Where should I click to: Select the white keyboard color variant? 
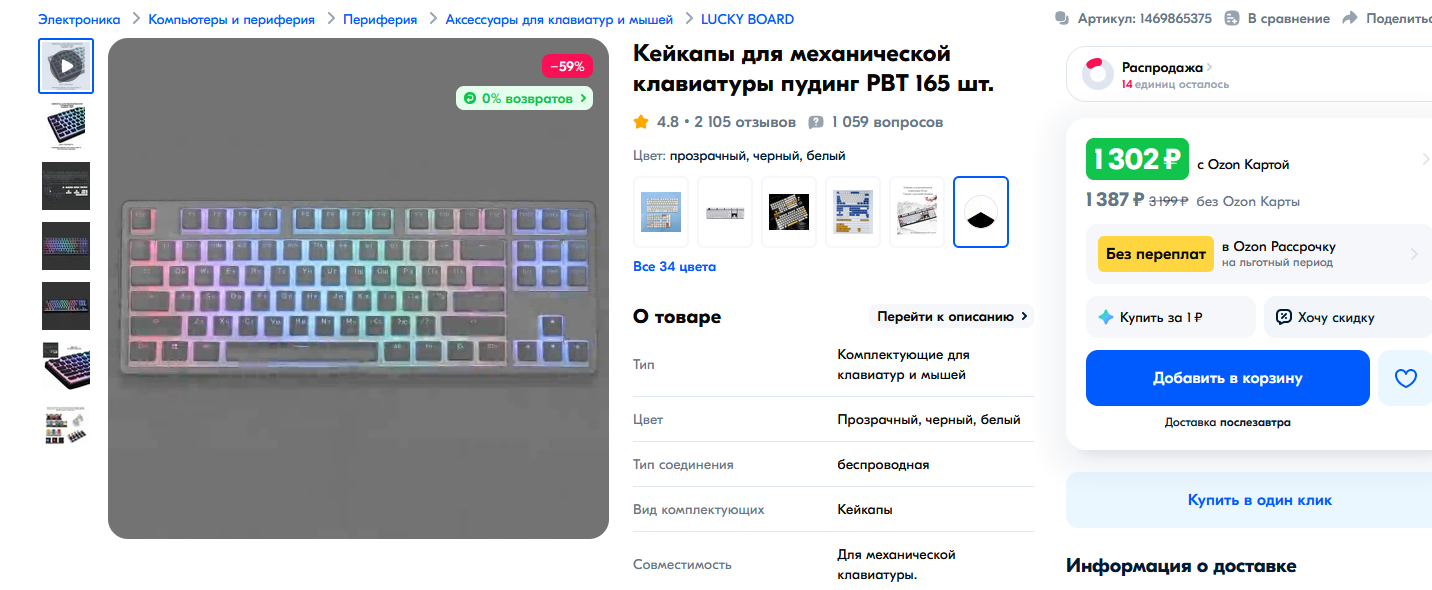click(725, 212)
